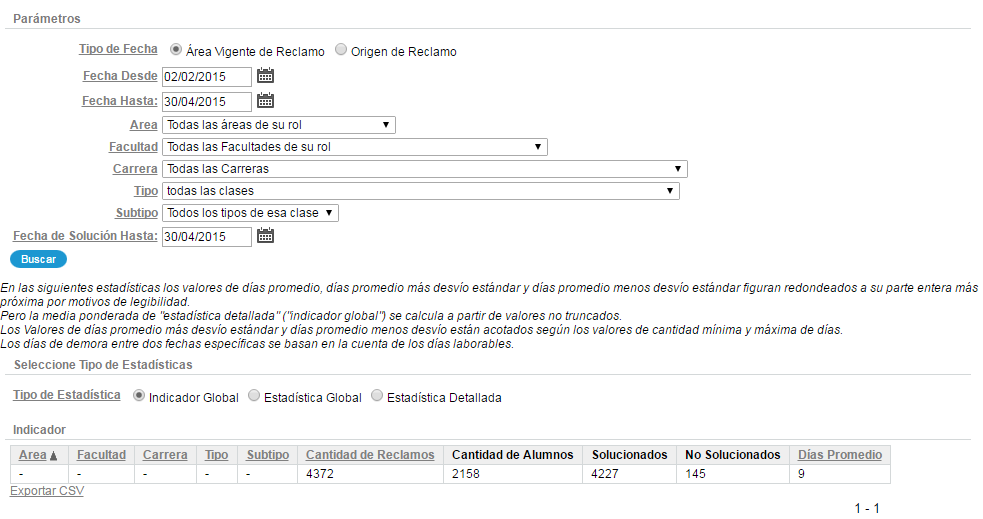Screen dimensions: 983x519
Task: Expand the Facultad dropdown
Action: pos(354,147)
